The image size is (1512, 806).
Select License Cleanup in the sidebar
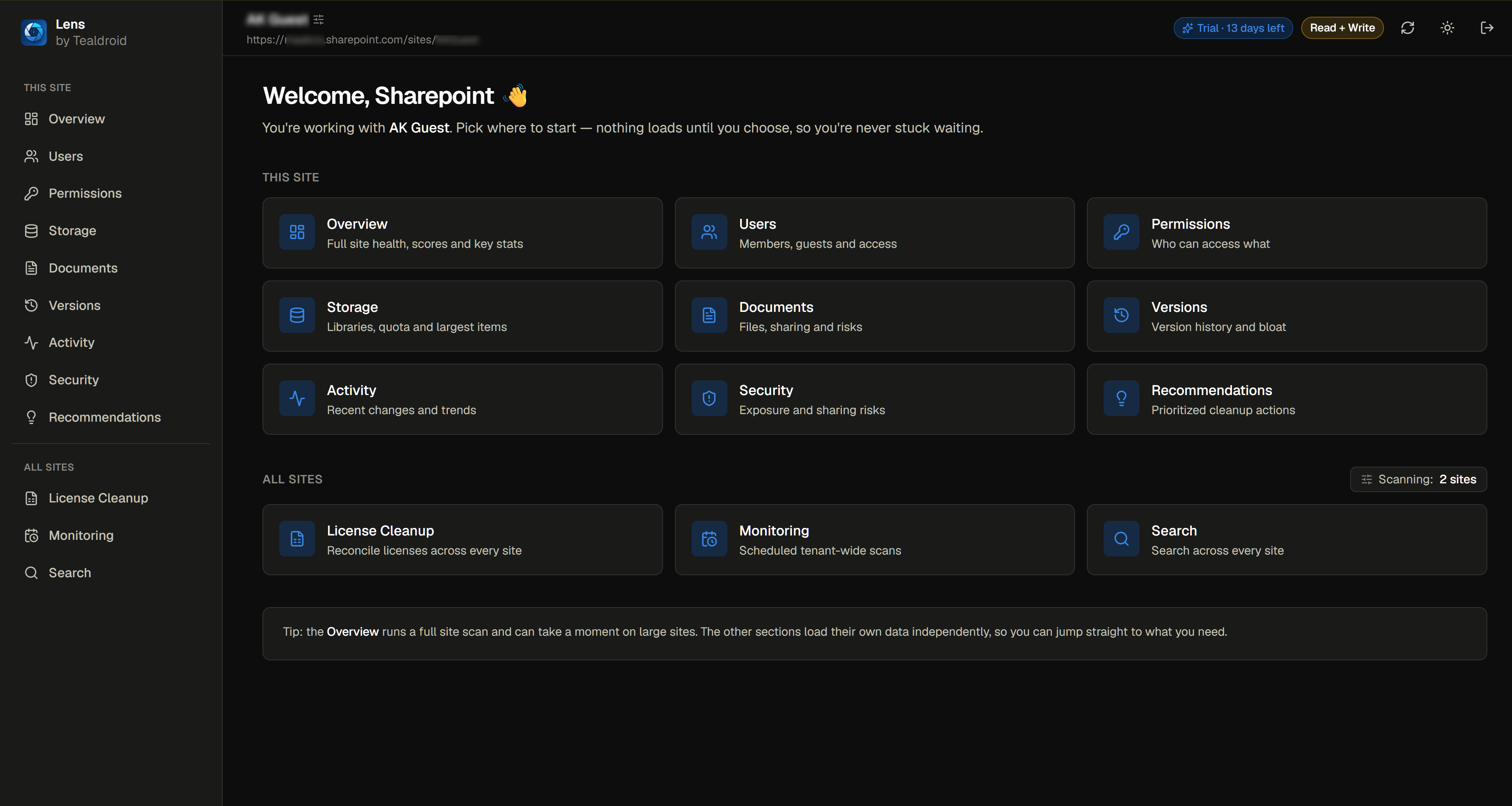(x=111, y=498)
